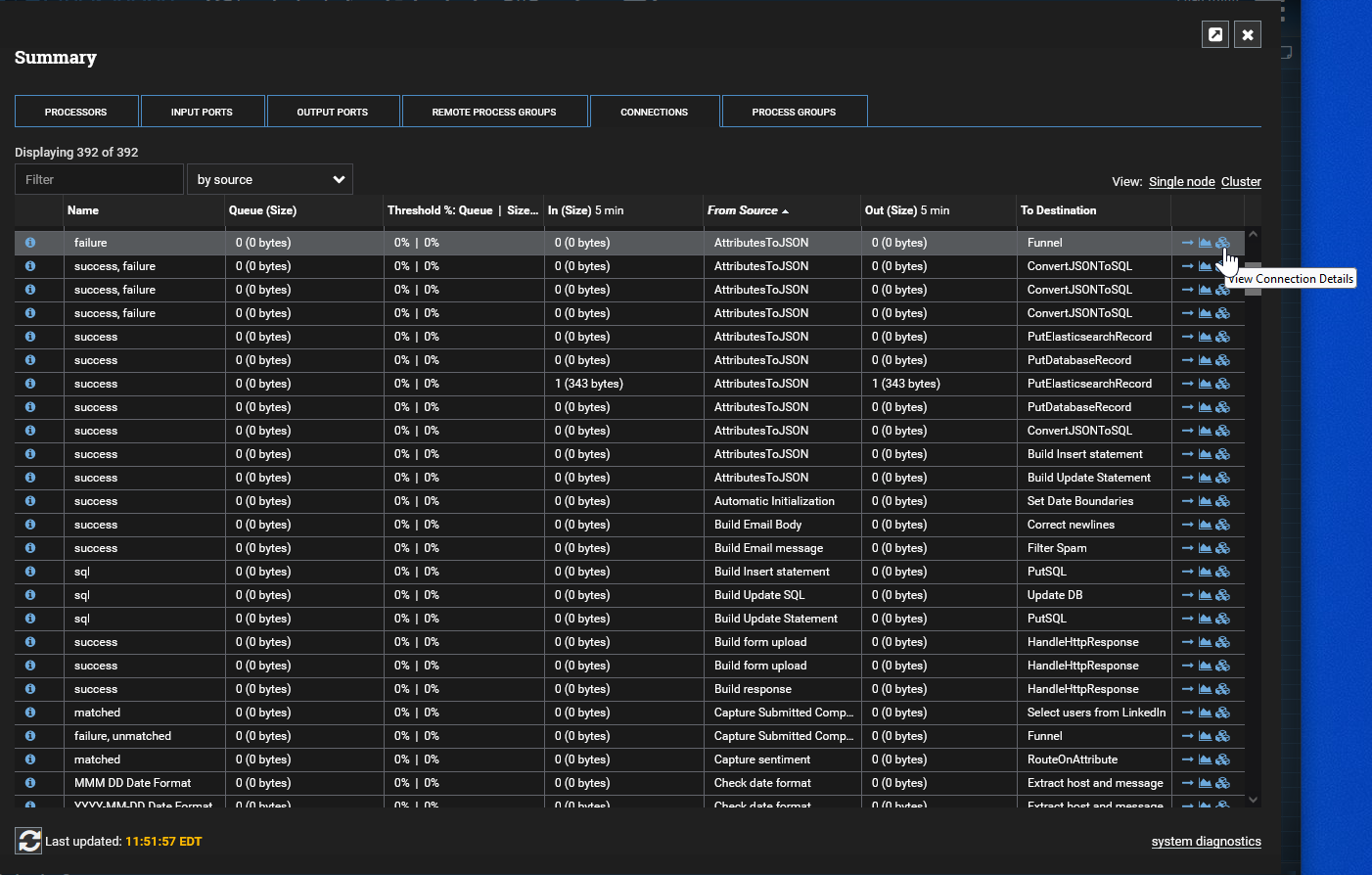View cluster details for Capture sentiment row
1372x875 pixels.
click(1222, 760)
